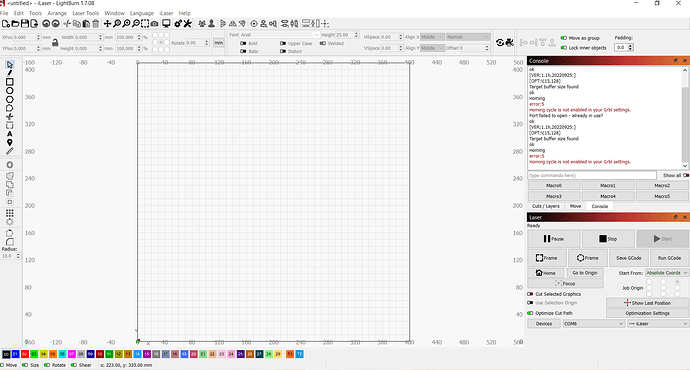Image resolution: width=690 pixels, height=370 pixels.
Task: Select the Edit Nodes tool
Action: click(x=10, y=108)
